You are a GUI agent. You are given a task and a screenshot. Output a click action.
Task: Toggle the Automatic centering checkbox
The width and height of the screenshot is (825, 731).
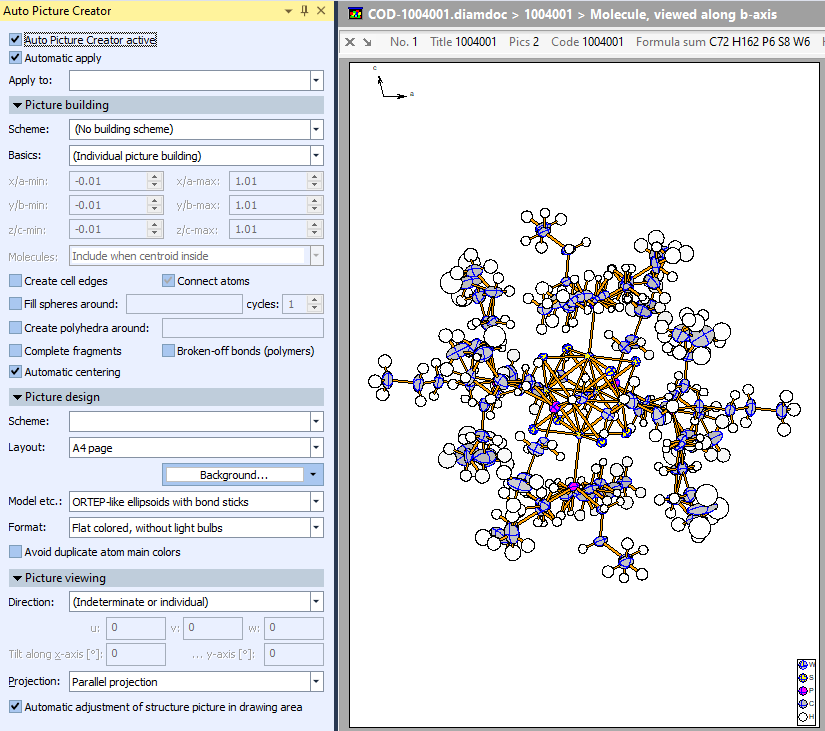(x=14, y=371)
